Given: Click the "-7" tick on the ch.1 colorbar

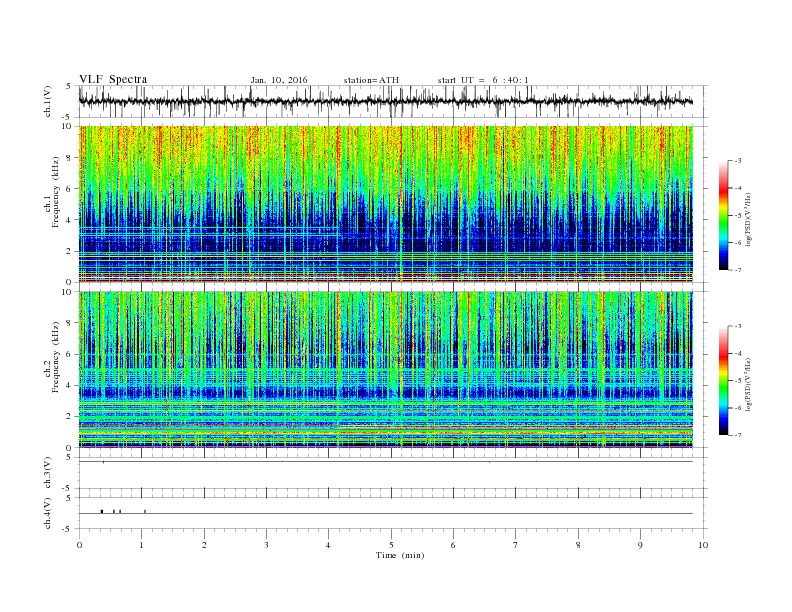Looking at the screenshot, I should coord(738,270).
